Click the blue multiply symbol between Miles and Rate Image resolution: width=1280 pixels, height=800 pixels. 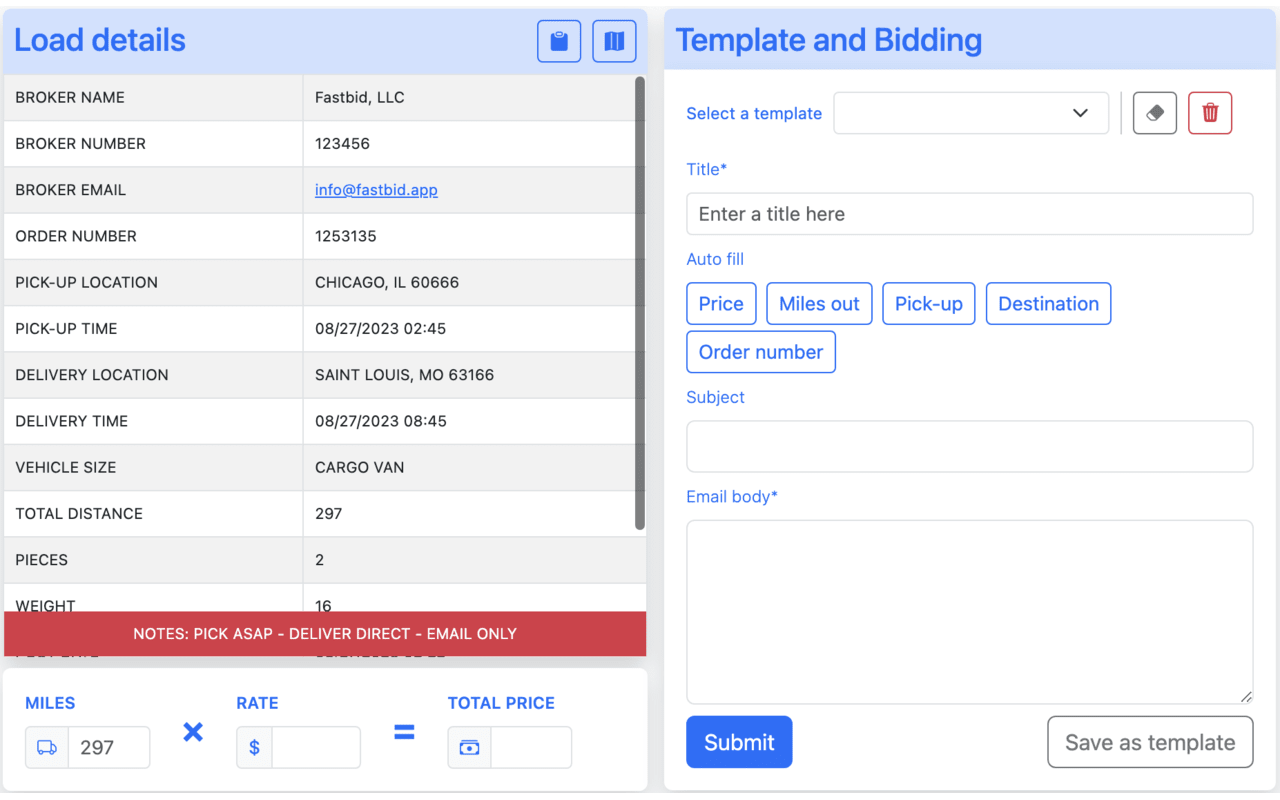(x=192, y=732)
